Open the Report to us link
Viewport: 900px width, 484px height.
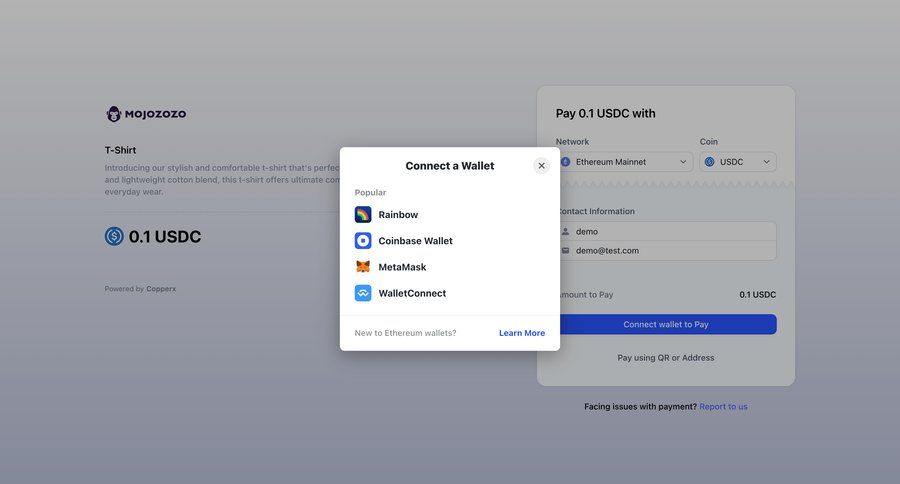pos(723,407)
